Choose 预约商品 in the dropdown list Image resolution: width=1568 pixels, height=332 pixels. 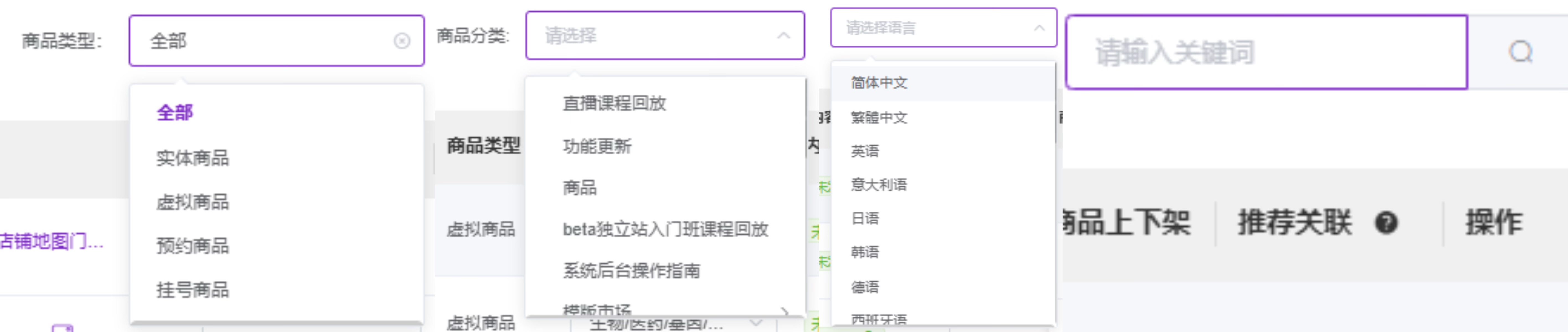pyautogui.click(x=192, y=246)
